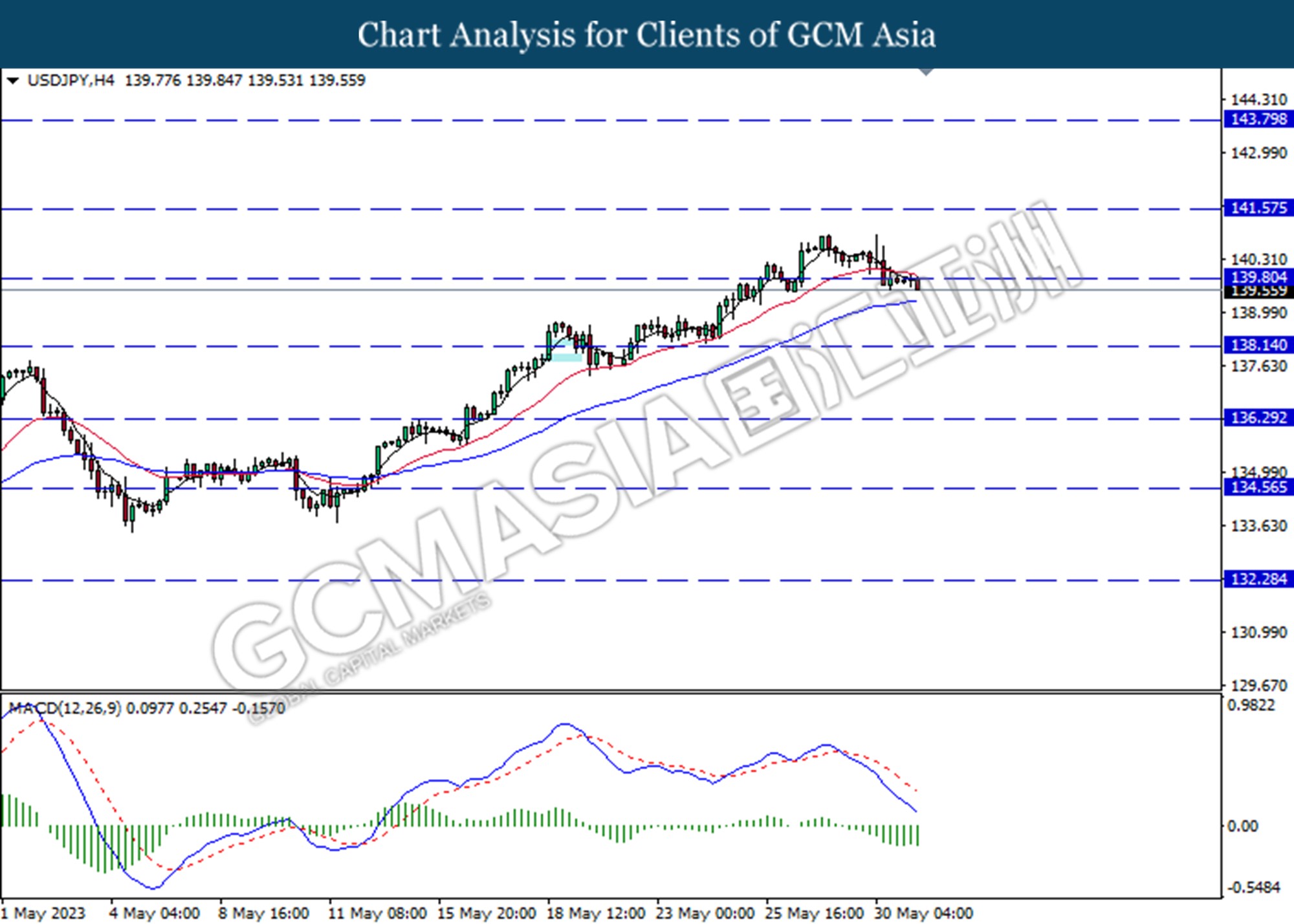The width and height of the screenshot is (1294, 924).
Task: Click the 25 May 16:00 time label
Action: (x=814, y=913)
